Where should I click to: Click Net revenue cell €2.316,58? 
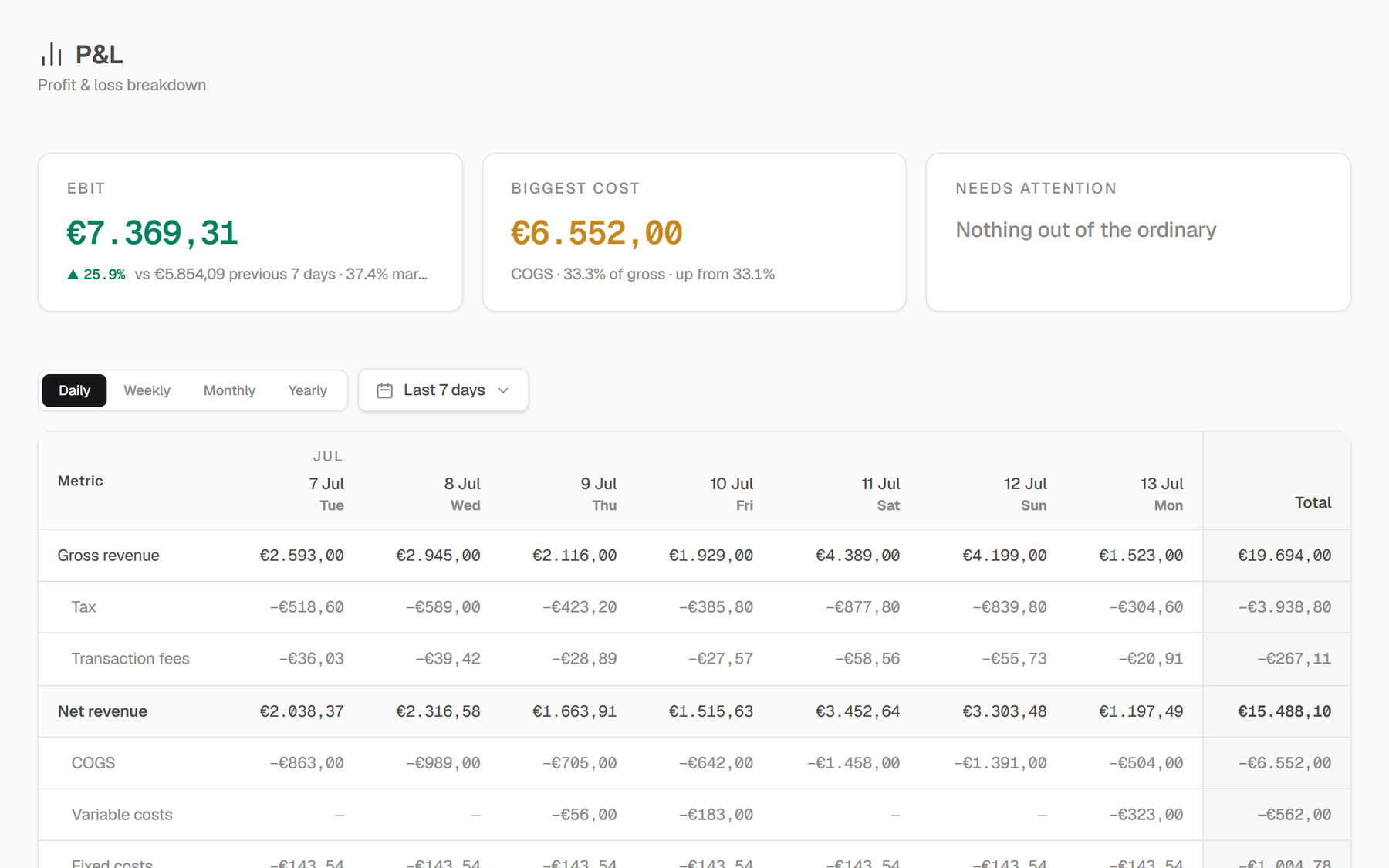point(438,711)
